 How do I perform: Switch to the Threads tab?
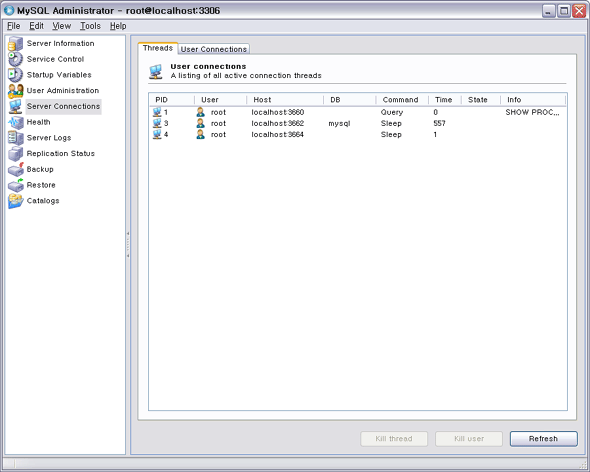pos(158,48)
